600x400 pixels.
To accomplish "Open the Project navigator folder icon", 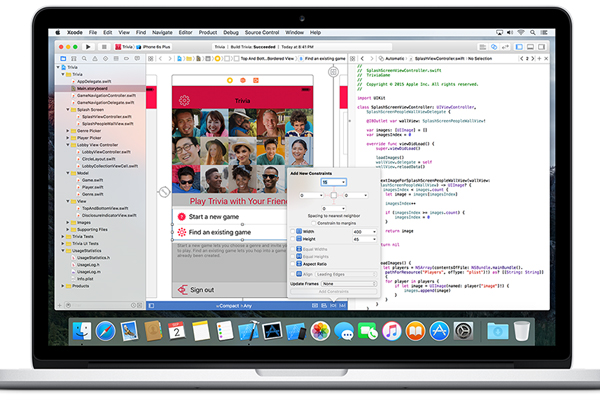I will point(63,59).
